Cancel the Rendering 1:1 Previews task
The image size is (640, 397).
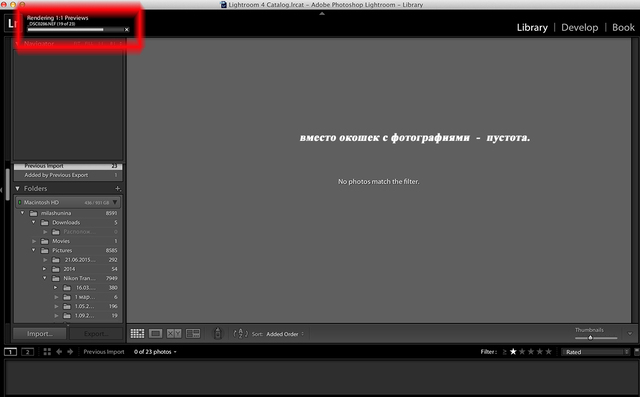pos(127,29)
